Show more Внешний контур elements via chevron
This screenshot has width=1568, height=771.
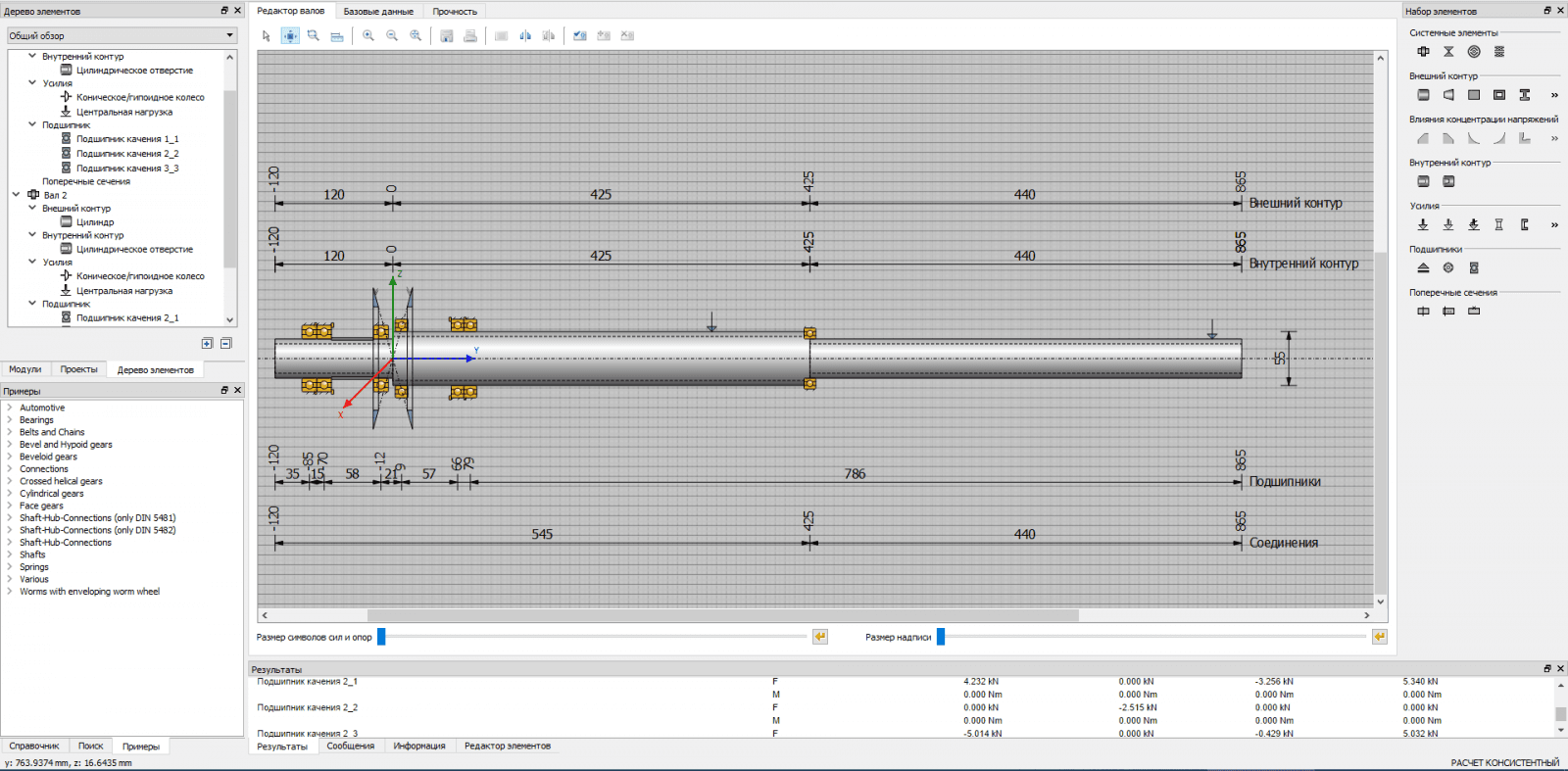tap(1554, 95)
